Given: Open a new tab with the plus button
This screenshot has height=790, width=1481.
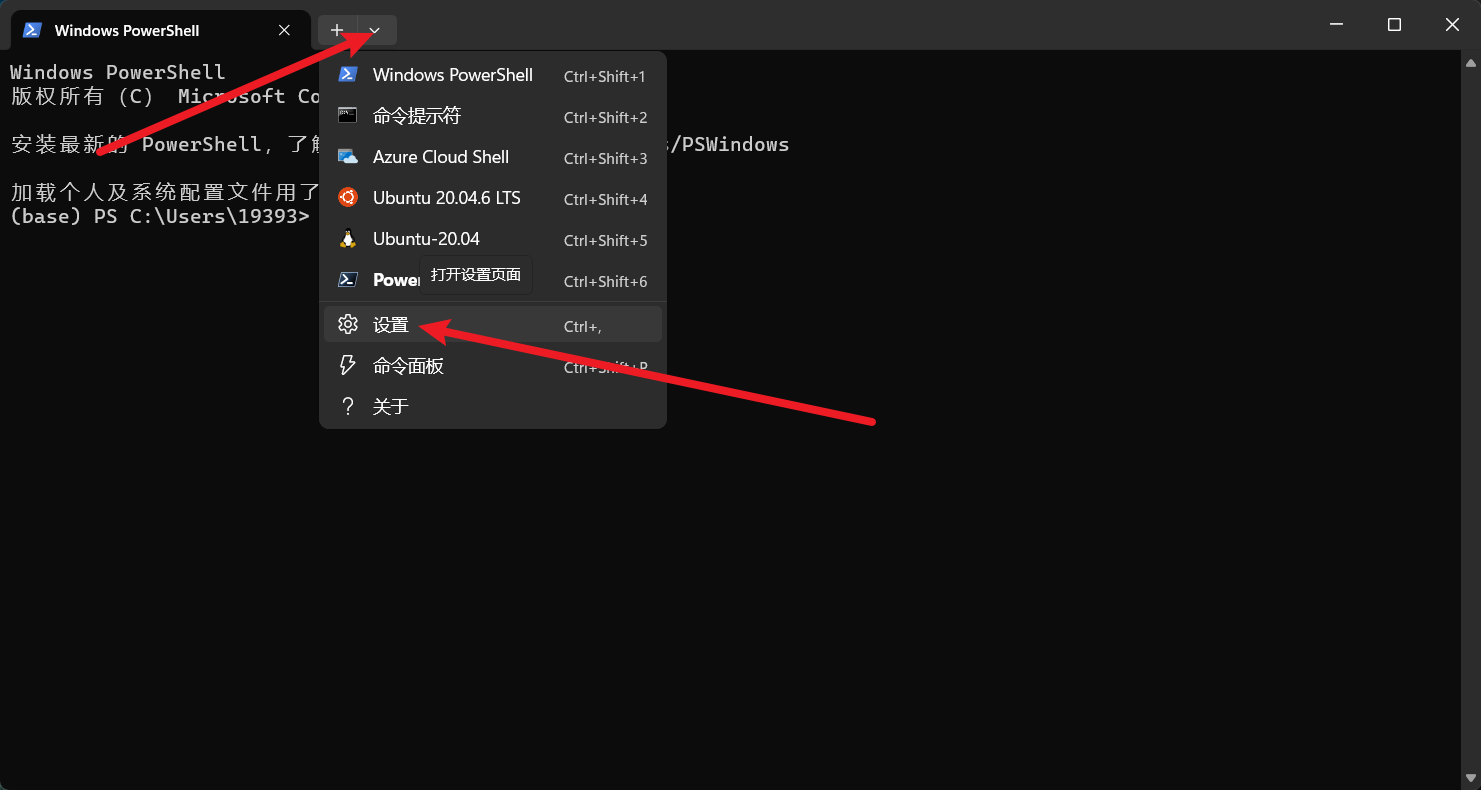Looking at the screenshot, I should pos(337,30).
